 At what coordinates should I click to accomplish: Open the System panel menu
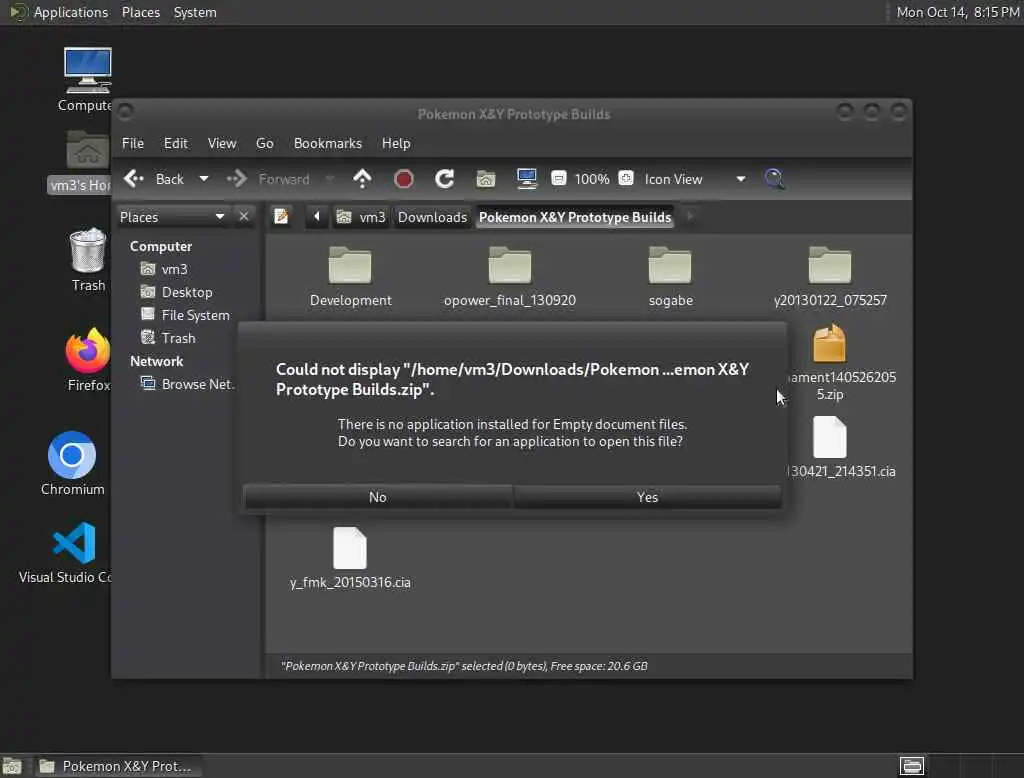coord(195,12)
